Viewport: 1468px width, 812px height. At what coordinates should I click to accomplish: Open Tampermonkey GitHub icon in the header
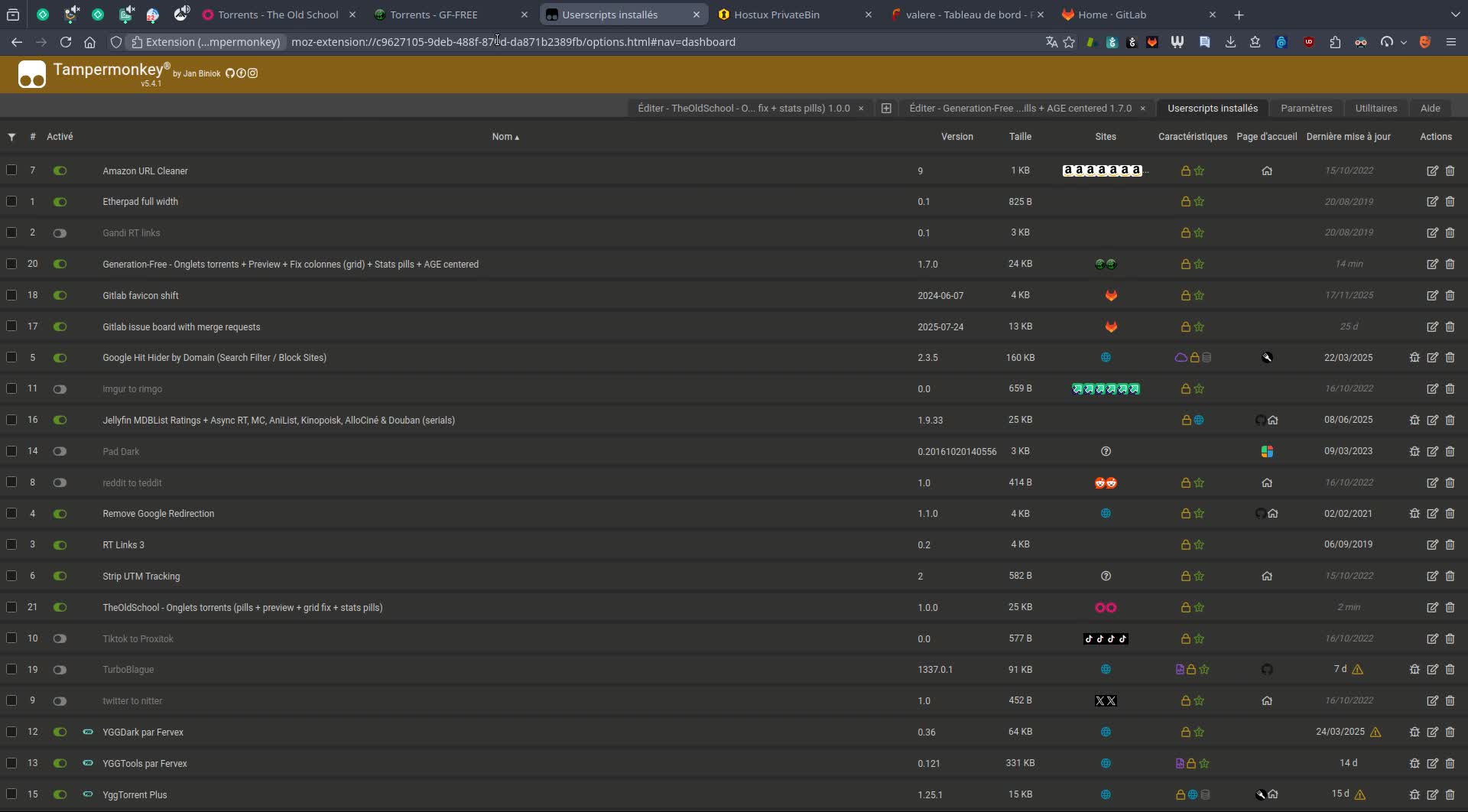[229, 73]
